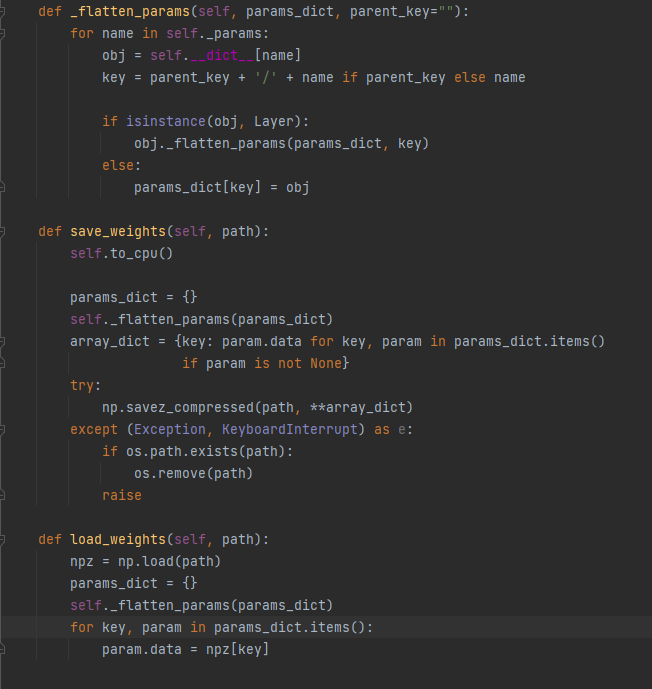Screen dimensions: 652x689
Task: Click 'params_dict[key] = obj' line
Action: [221, 188]
